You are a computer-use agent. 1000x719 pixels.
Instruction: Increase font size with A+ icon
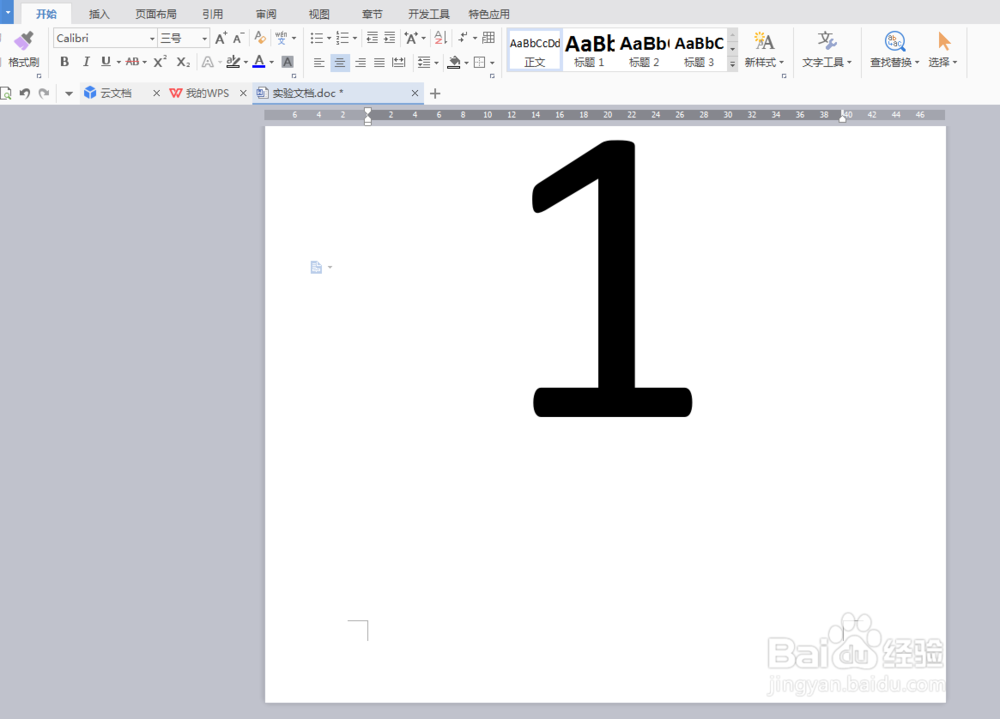[221, 38]
